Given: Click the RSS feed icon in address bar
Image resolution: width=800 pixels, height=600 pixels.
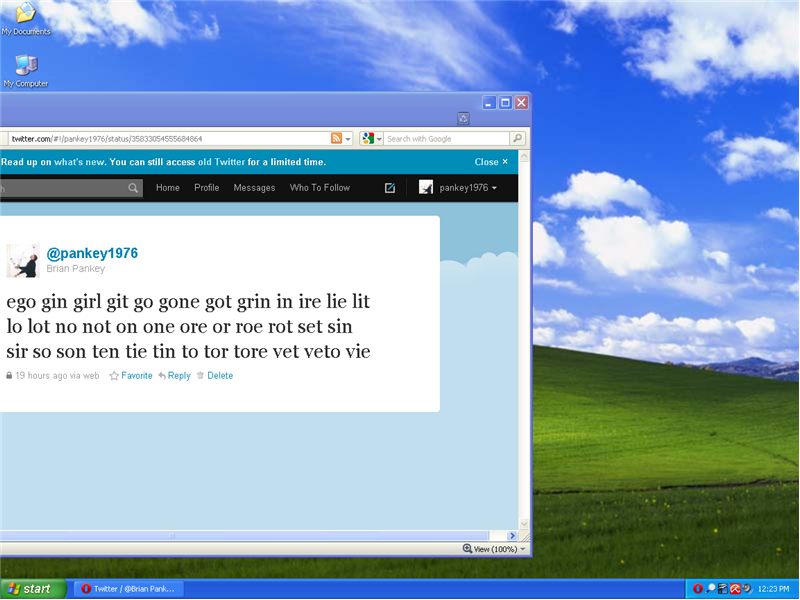Looking at the screenshot, I should click(336, 138).
